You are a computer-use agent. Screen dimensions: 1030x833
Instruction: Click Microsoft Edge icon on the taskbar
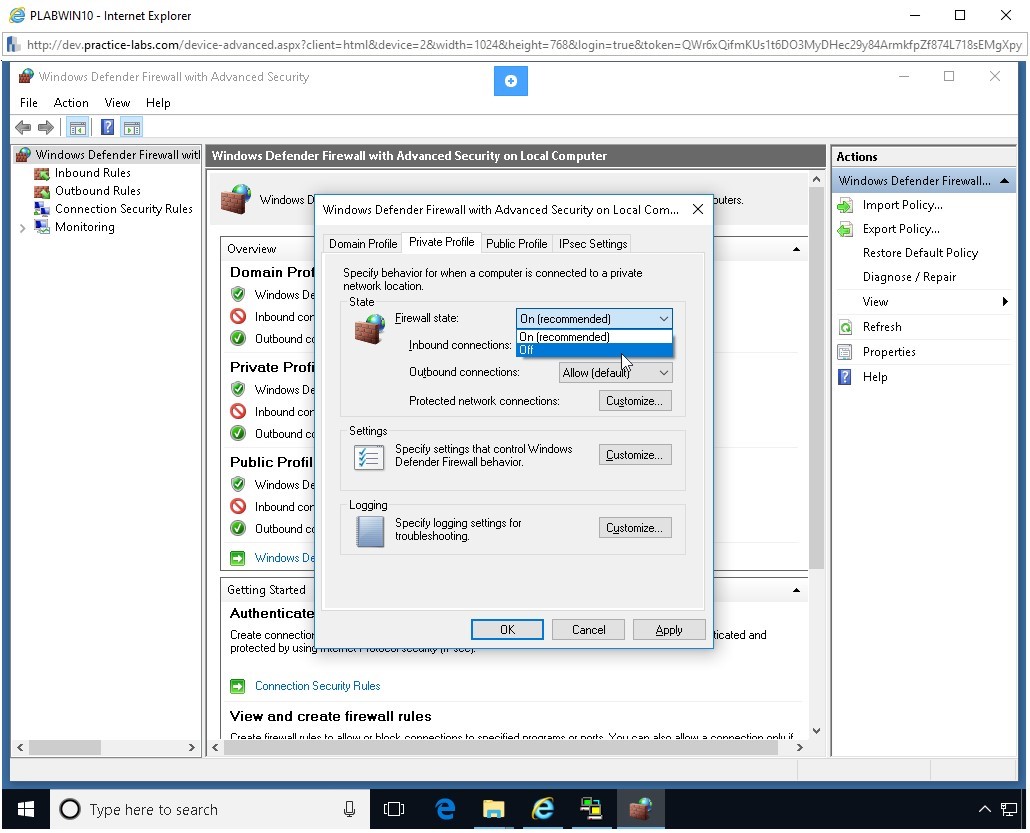click(x=445, y=809)
